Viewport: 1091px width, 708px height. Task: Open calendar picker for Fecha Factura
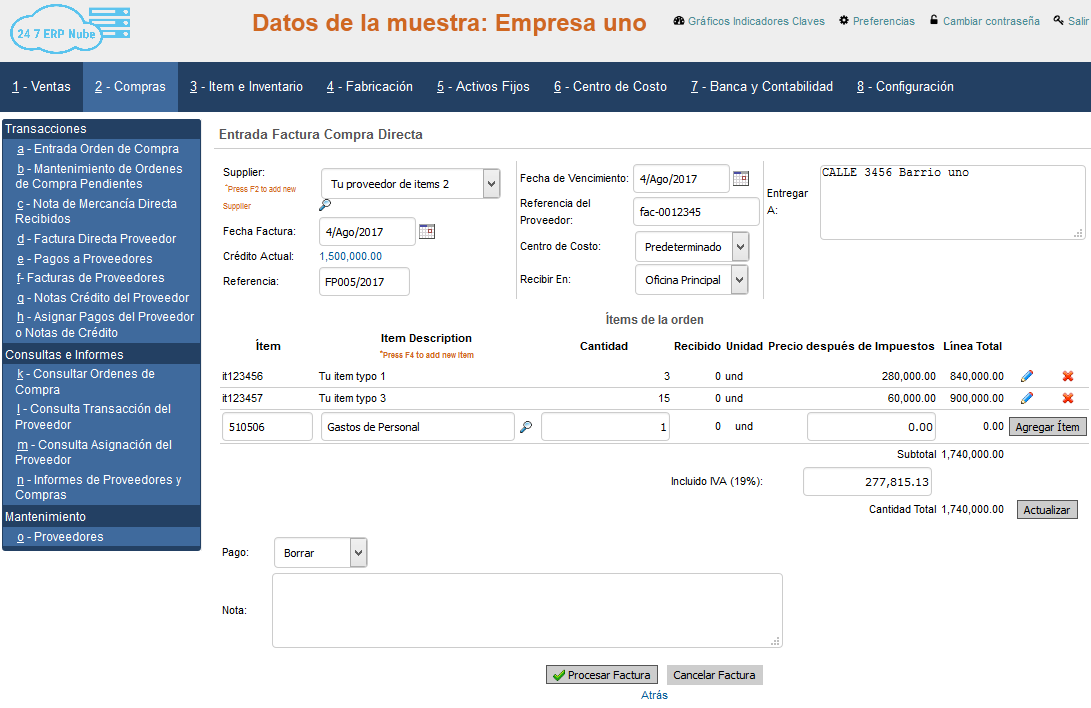(427, 231)
